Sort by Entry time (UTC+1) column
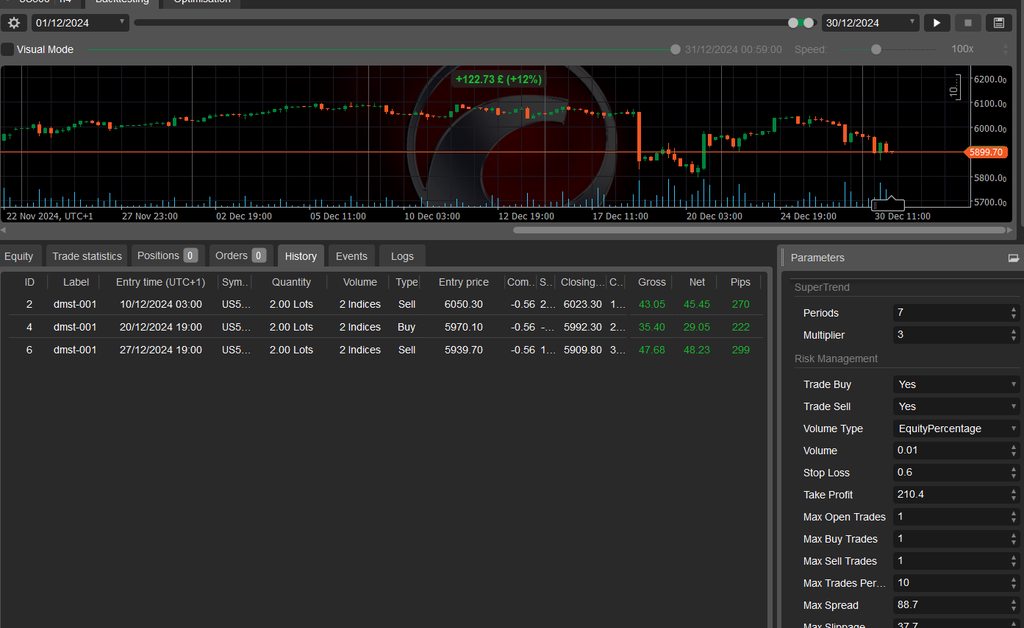The height and width of the screenshot is (628, 1024). (161, 282)
